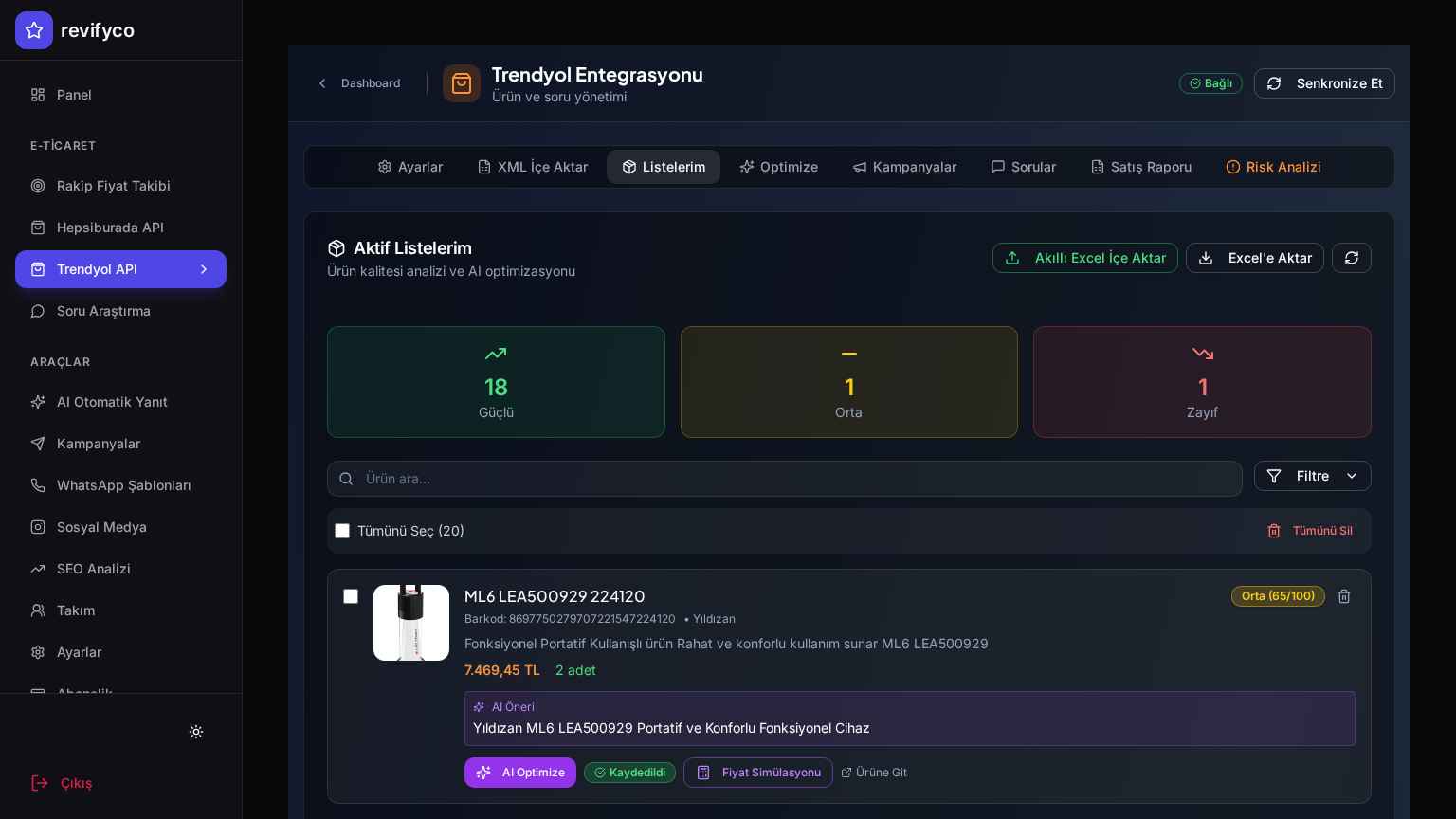
Task: Open the ML6 LEA500929 product thumbnail
Action: (x=411, y=623)
